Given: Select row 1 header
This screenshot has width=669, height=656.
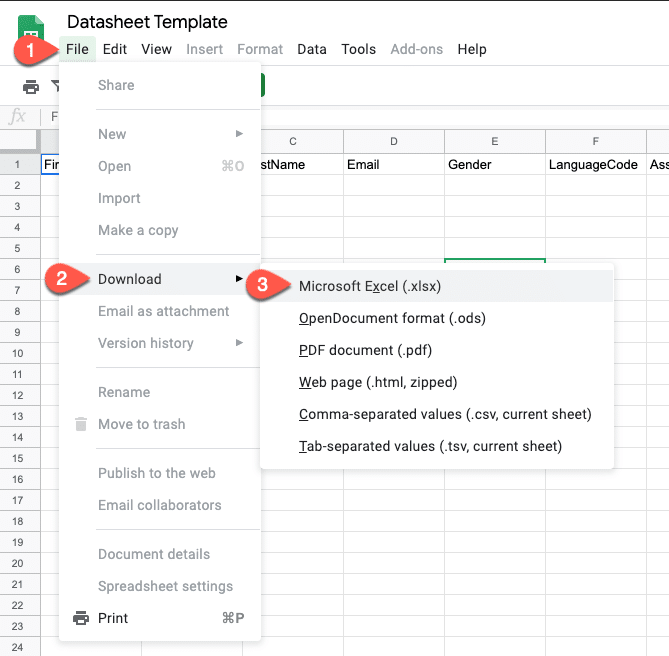Looking at the screenshot, I should click(x=20, y=164).
